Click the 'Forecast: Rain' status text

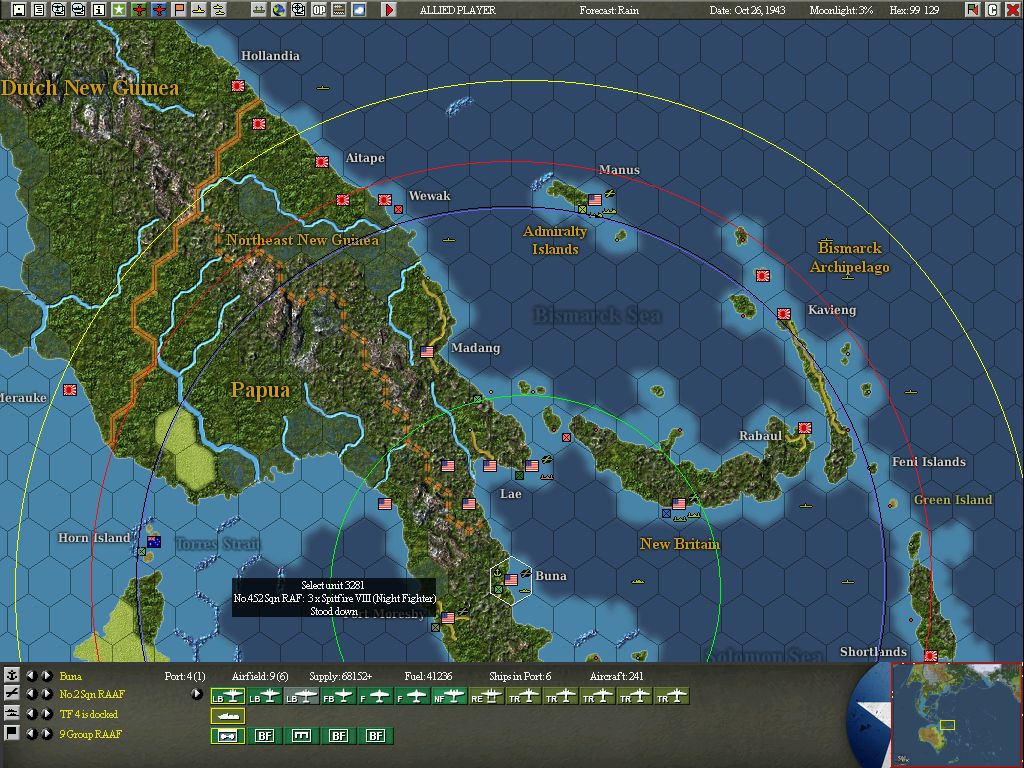click(609, 10)
